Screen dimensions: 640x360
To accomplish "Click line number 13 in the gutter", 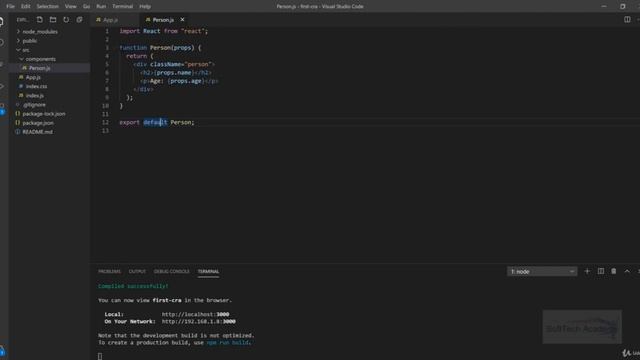I will click(106, 131).
